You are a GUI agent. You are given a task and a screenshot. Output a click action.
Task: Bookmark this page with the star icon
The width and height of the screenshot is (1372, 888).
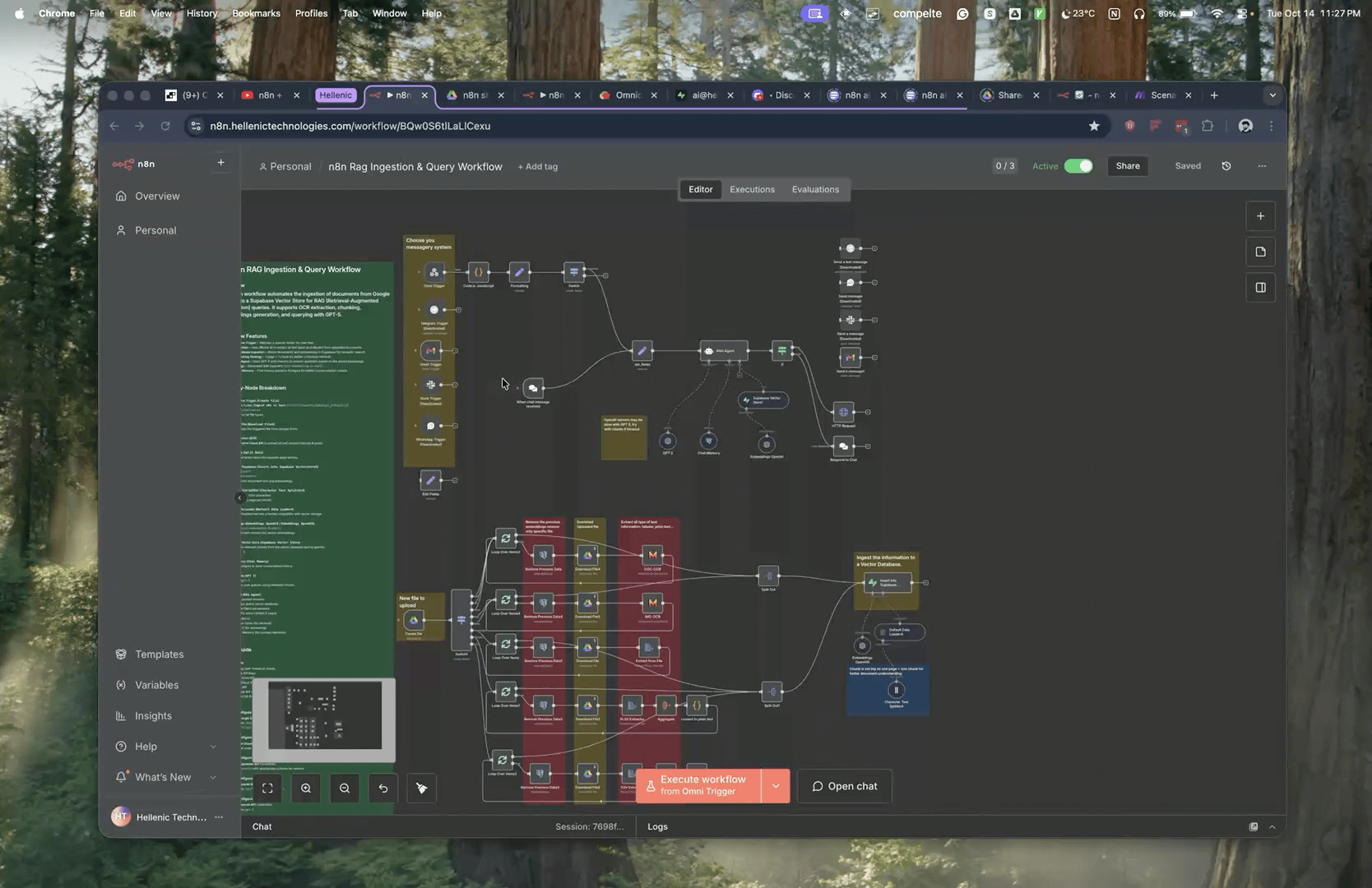click(1094, 126)
